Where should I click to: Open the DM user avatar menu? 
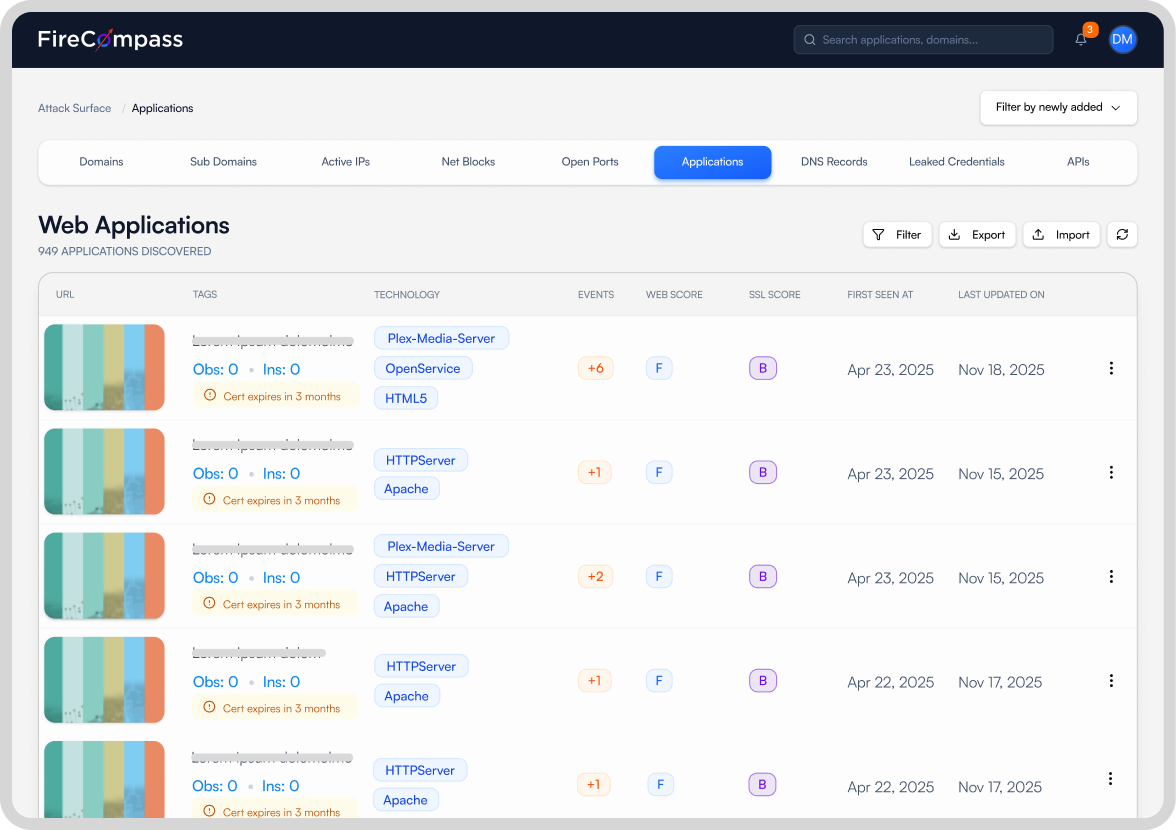pyautogui.click(x=1122, y=40)
